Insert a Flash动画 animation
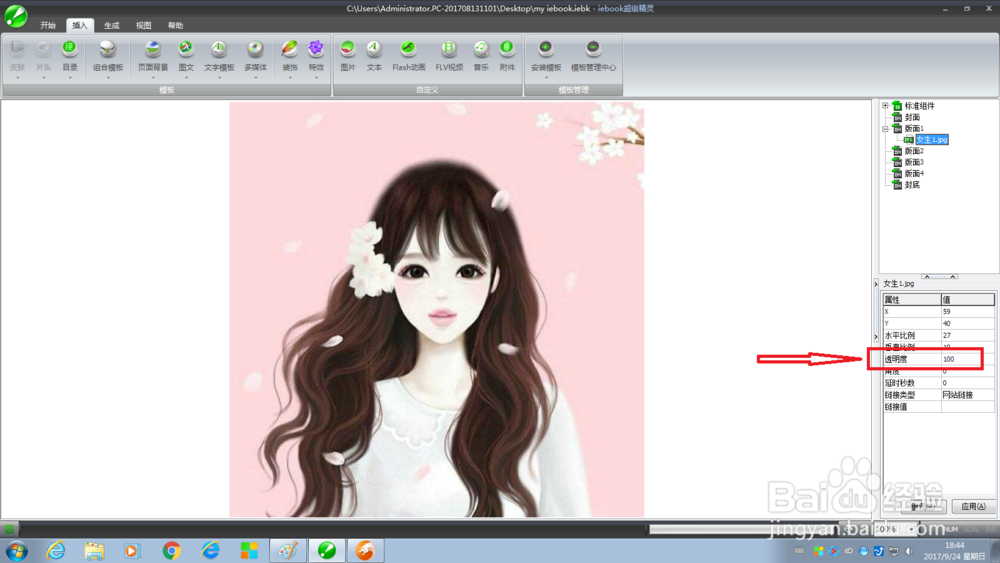Screen dimensions: 1000x563 [x=408, y=56]
